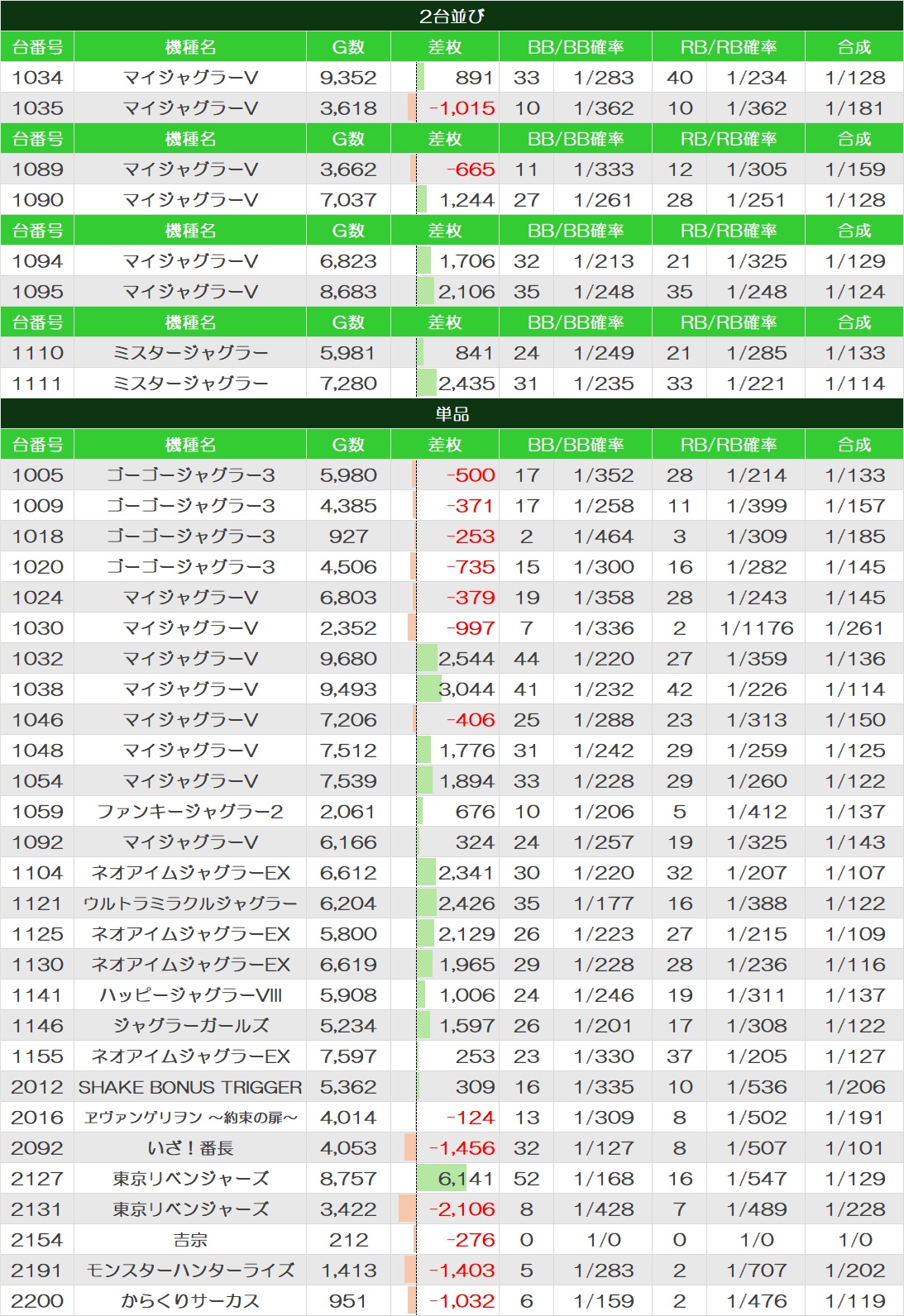The image size is (904, 1316).
Task: Click the BB rate 1/177
Action: tap(604, 904)
